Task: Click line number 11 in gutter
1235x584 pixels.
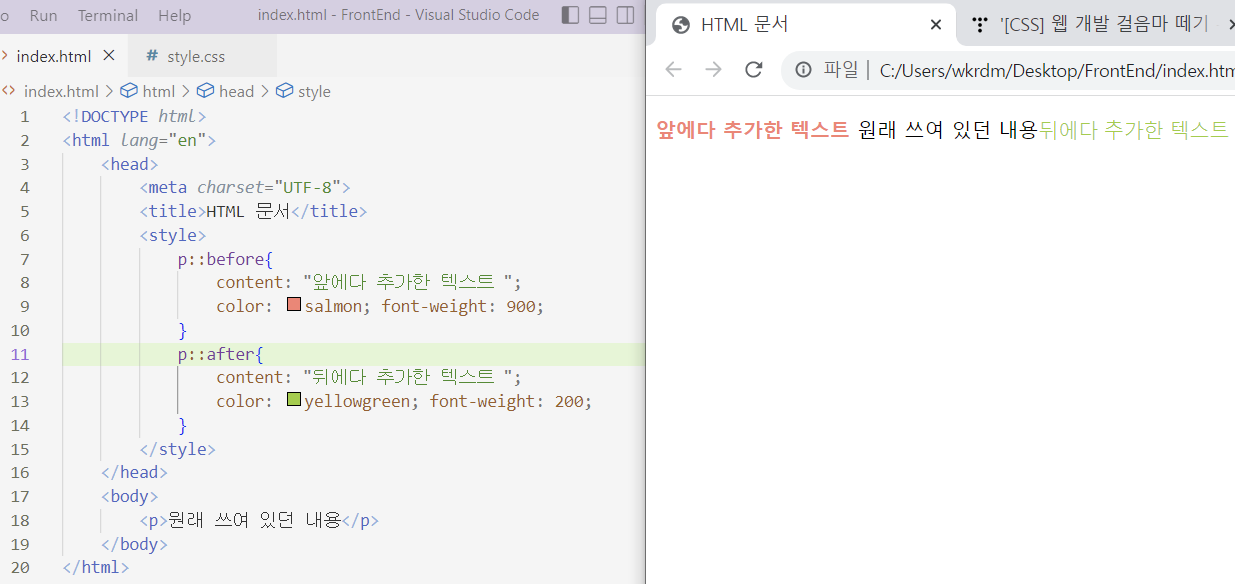Action: tap(21, 354)
